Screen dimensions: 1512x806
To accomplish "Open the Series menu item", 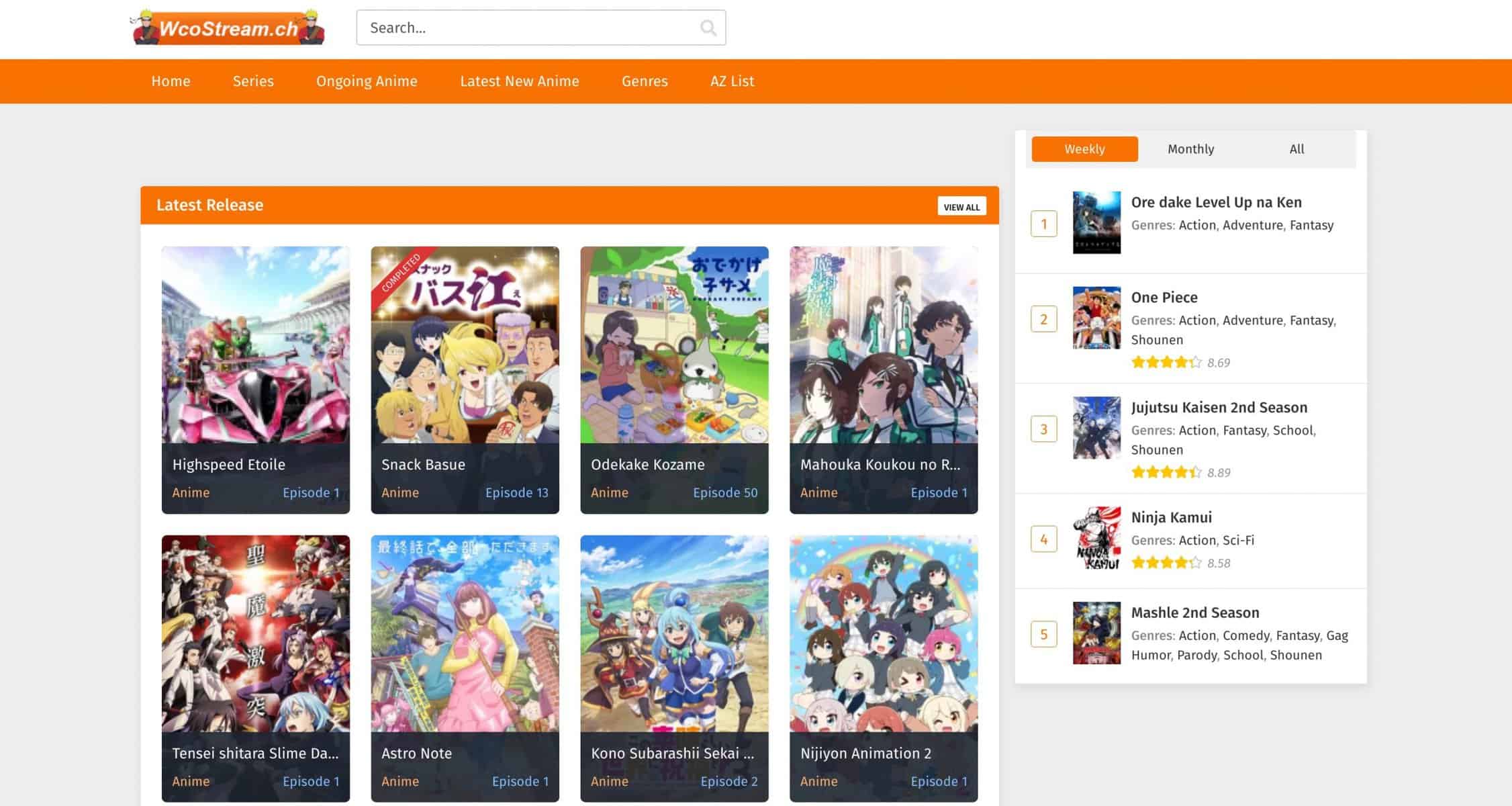I will coord(253,81).
